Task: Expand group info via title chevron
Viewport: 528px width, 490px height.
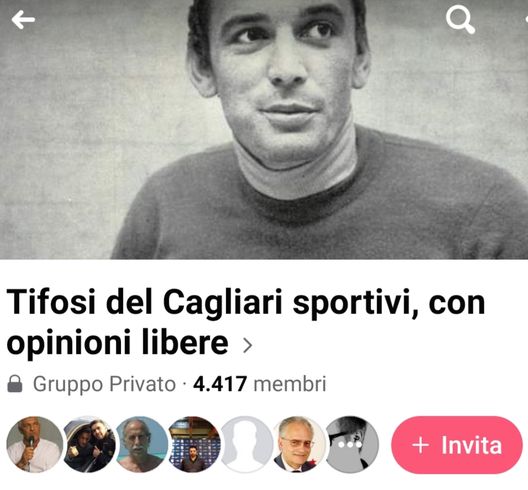Action: (248, 345)
